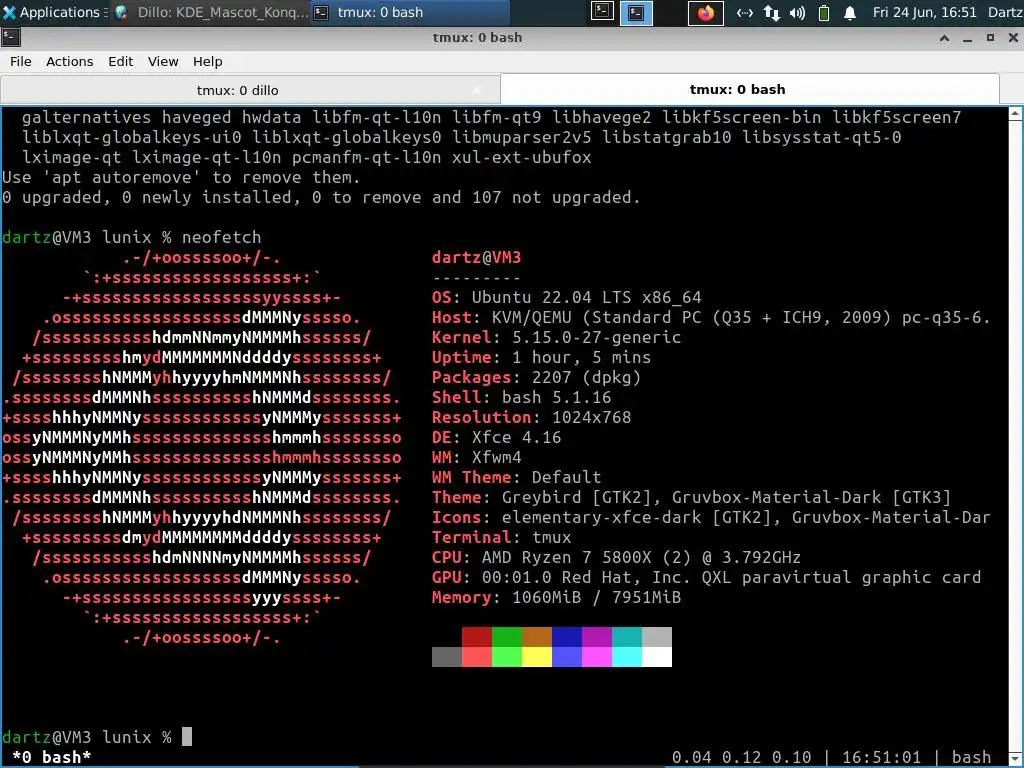1024x768 pixels.
Task: Click the 16:51:01 time in the tmux status bar
Action: click(x=881, y=757)
